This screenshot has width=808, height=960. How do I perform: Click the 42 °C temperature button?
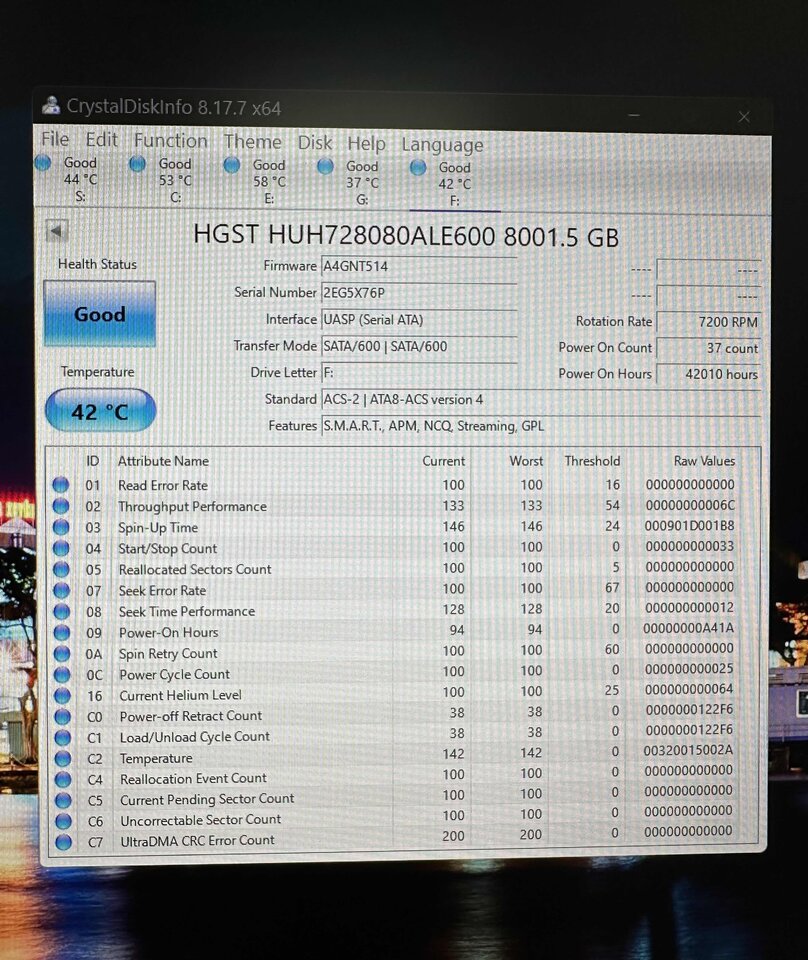(x=100, y=411)
